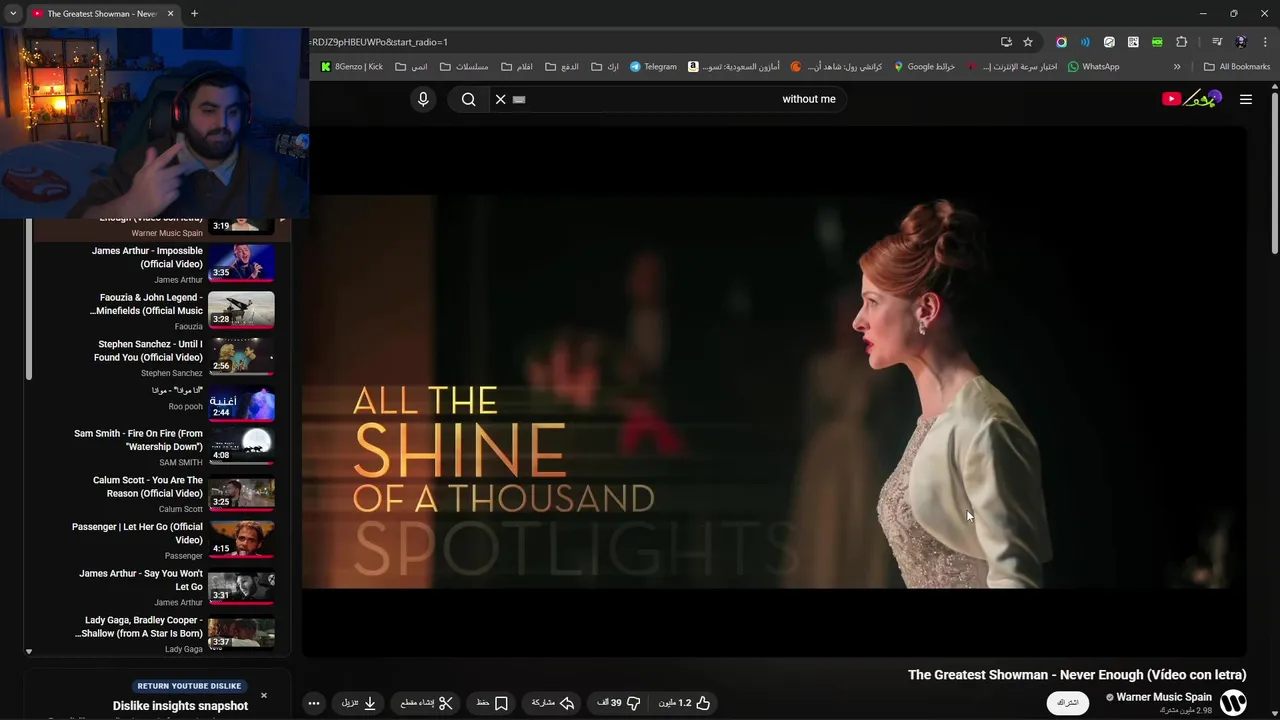Open the Chrome profile avatar
Image resolution: width=1280 pixels, height=720 pixels.
pos(1241,42)
